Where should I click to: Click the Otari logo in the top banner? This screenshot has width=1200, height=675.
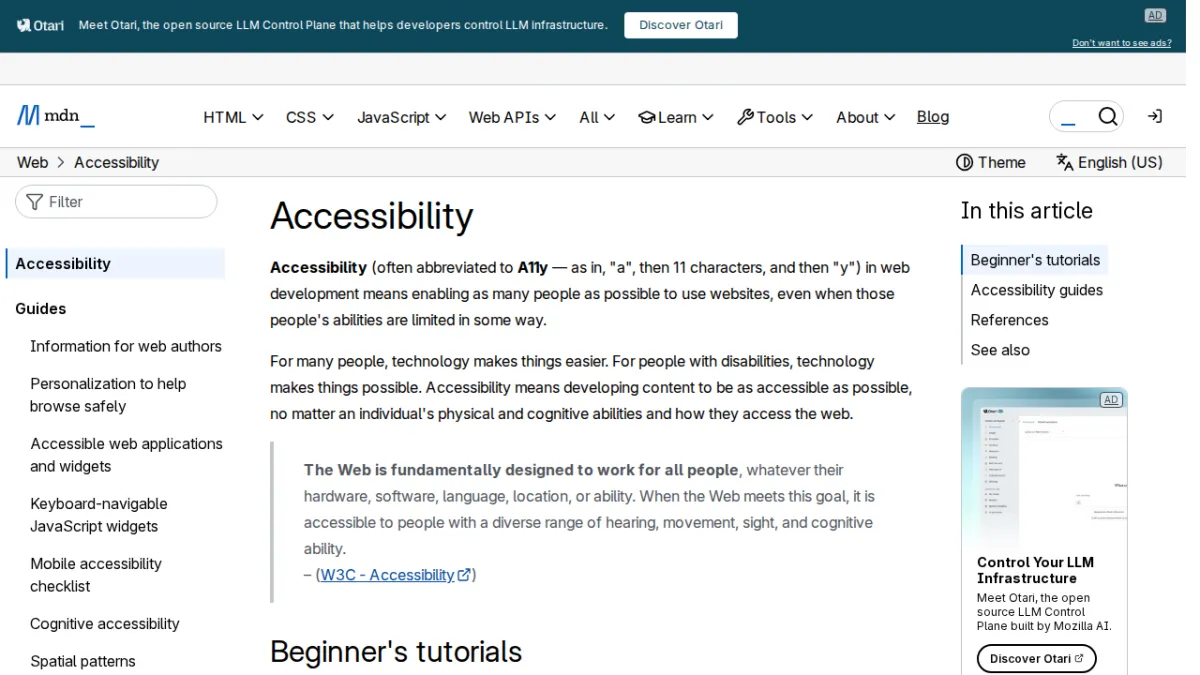(x=40, y=25)
